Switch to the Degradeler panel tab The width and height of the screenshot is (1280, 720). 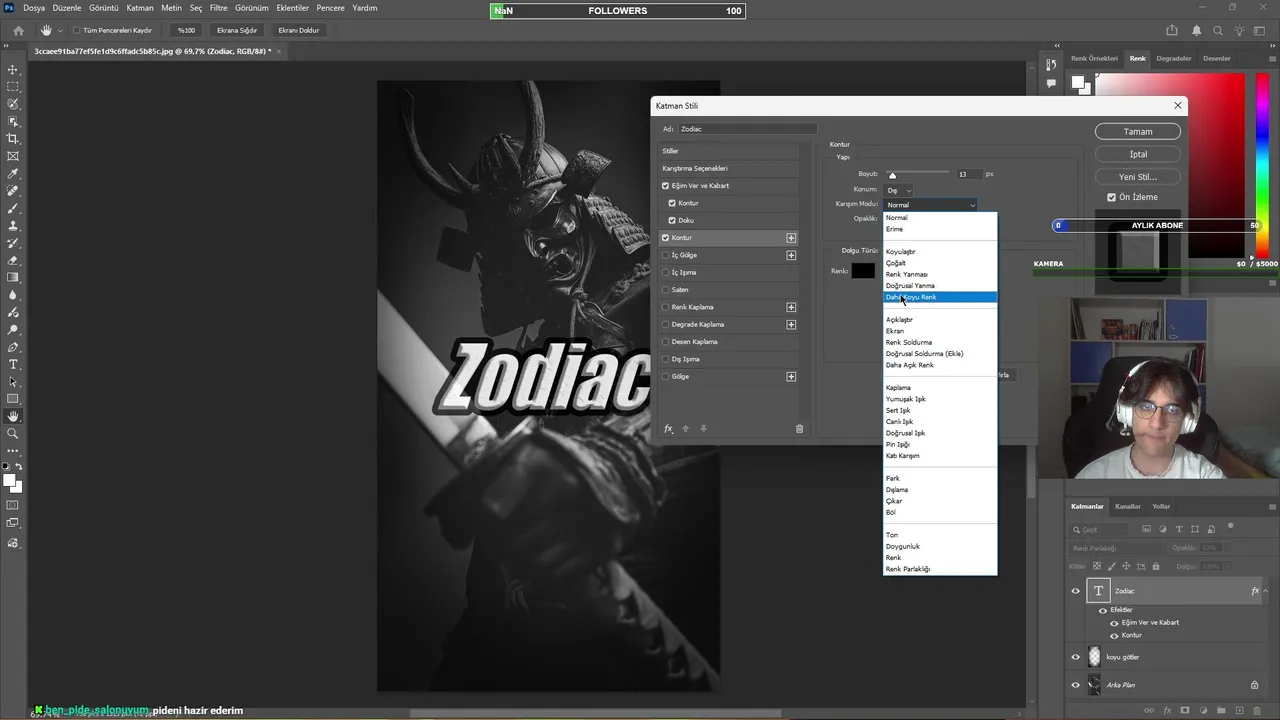[1174, 58]
